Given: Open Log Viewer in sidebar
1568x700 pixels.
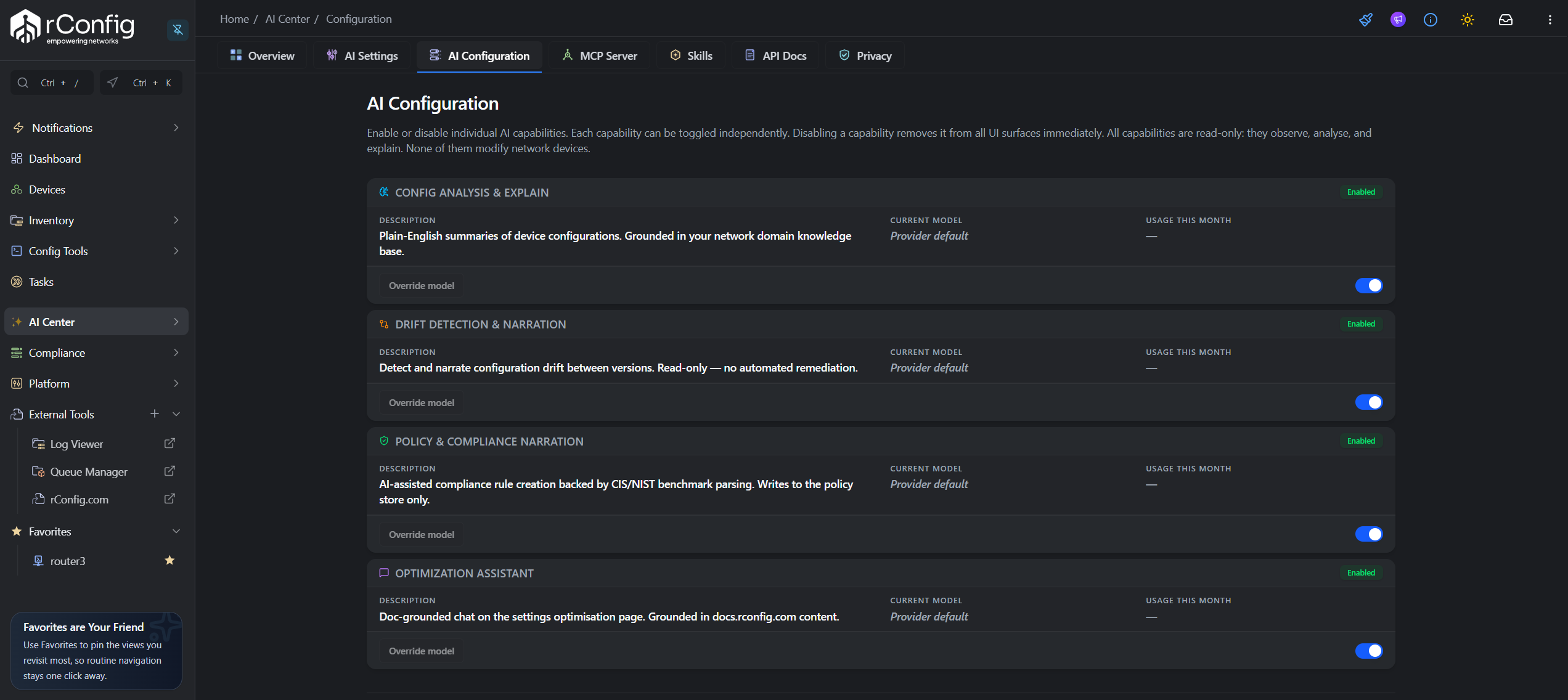Looking at the screenshot, I should 76,444.
